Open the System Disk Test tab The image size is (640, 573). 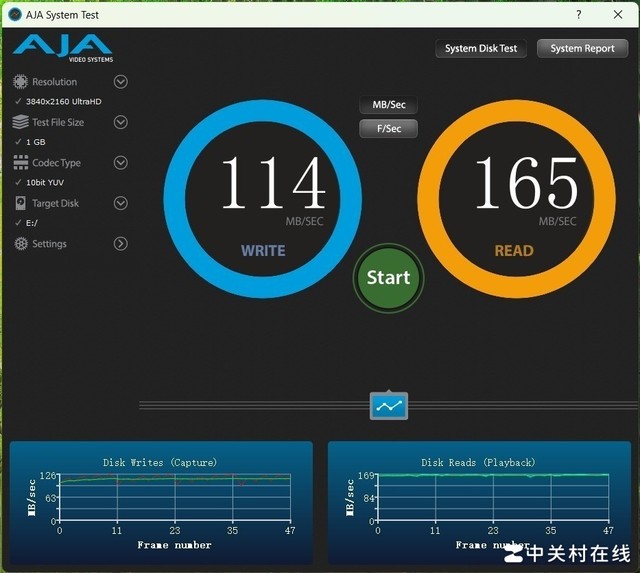point(481,49)
